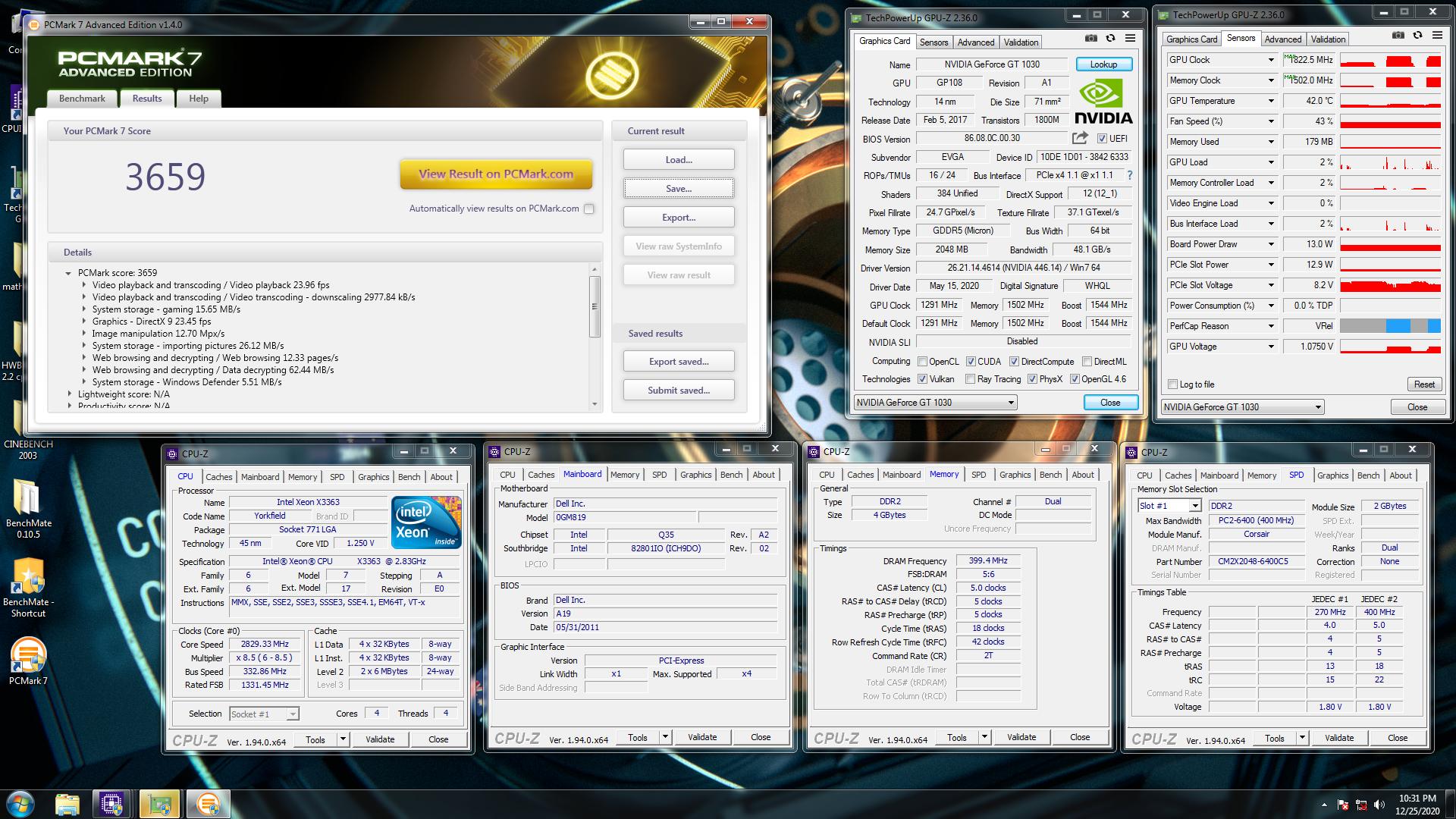
Task: Click the Bus Interface question mark icon
Action: (1130, 175)
